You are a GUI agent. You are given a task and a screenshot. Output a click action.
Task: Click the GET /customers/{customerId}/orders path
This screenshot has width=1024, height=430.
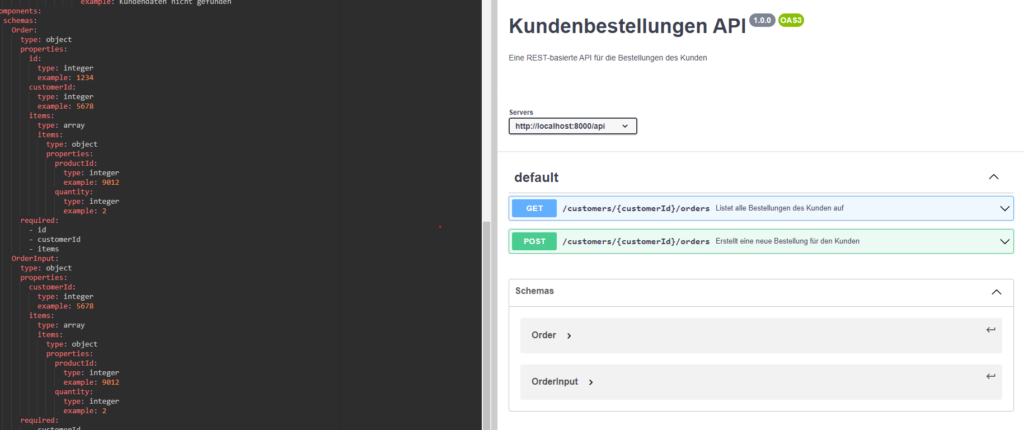point(636,208)
